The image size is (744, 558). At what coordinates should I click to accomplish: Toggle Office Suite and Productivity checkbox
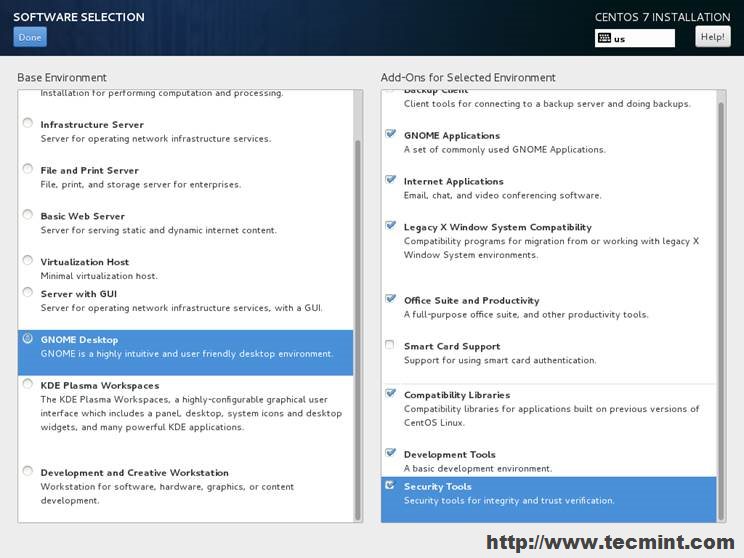[390, 299]
